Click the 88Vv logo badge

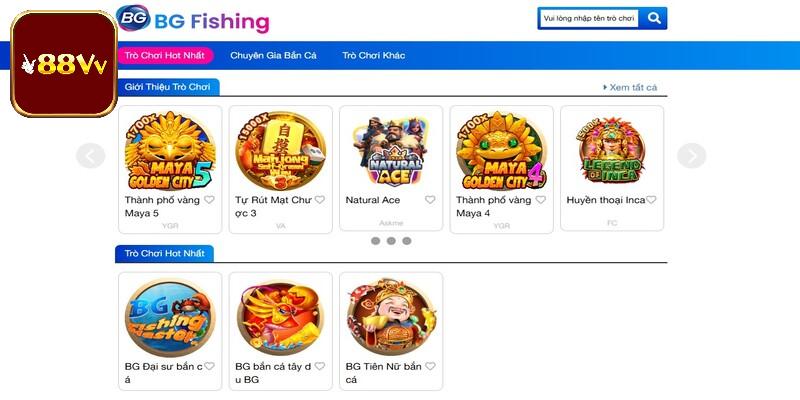coord(64,64)
